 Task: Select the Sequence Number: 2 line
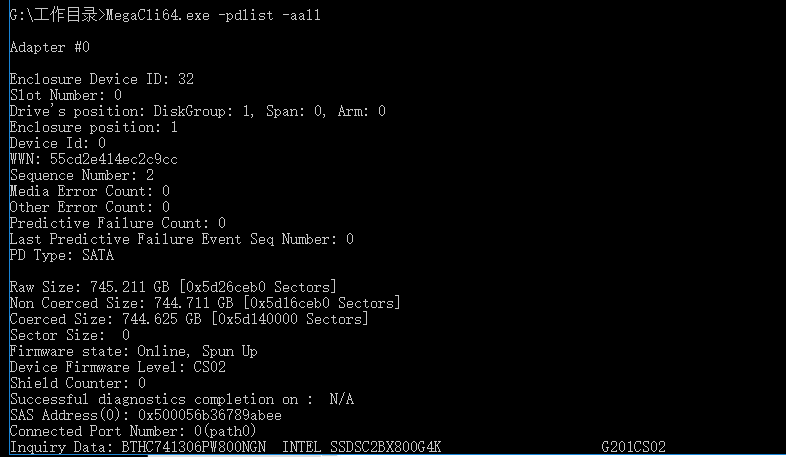(82, 175)
